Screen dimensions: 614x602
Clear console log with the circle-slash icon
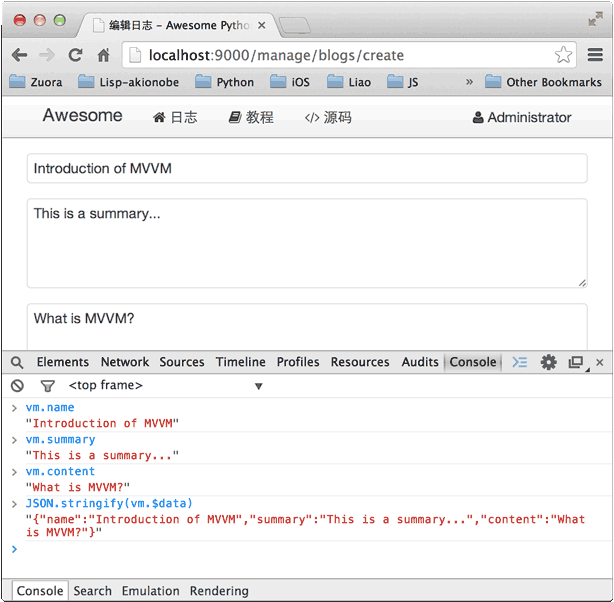(17, 386)
